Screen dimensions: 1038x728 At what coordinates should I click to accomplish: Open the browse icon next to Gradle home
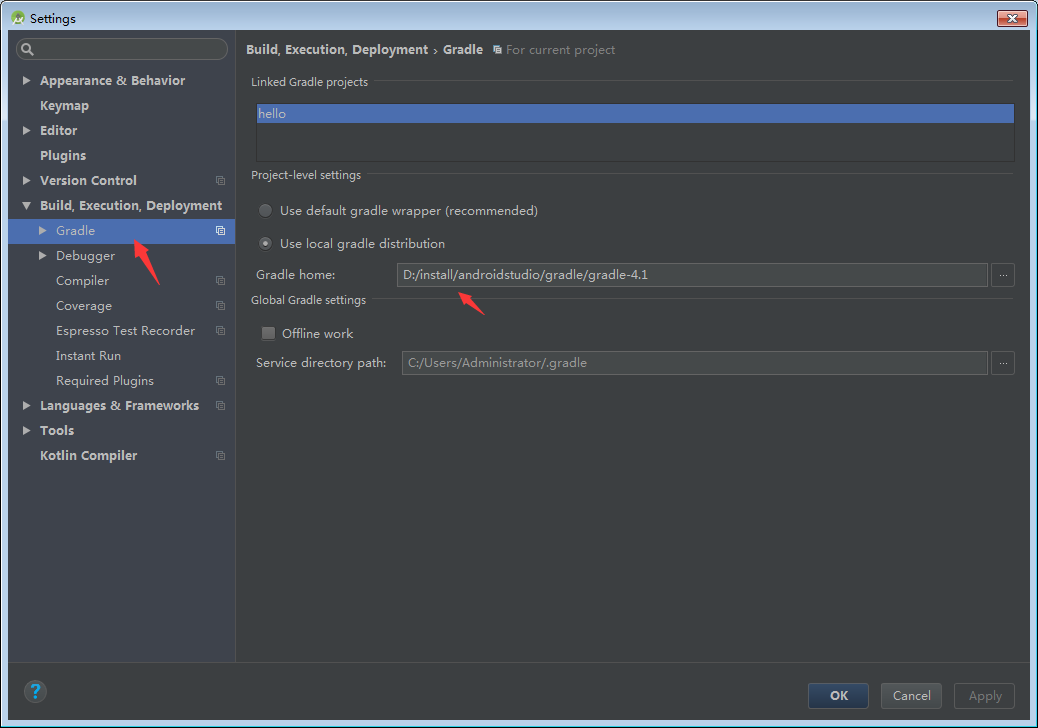tap(1003, 274)
